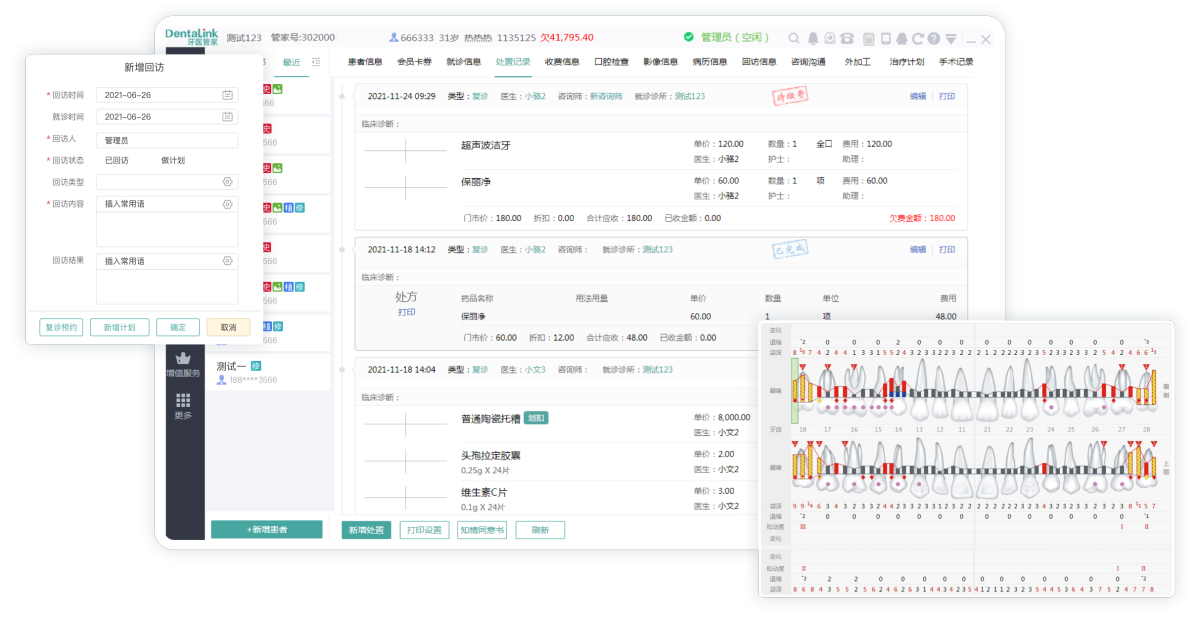Click the DentaLink logo
This screenshot has height=622, width=1200.
(191, 37)
